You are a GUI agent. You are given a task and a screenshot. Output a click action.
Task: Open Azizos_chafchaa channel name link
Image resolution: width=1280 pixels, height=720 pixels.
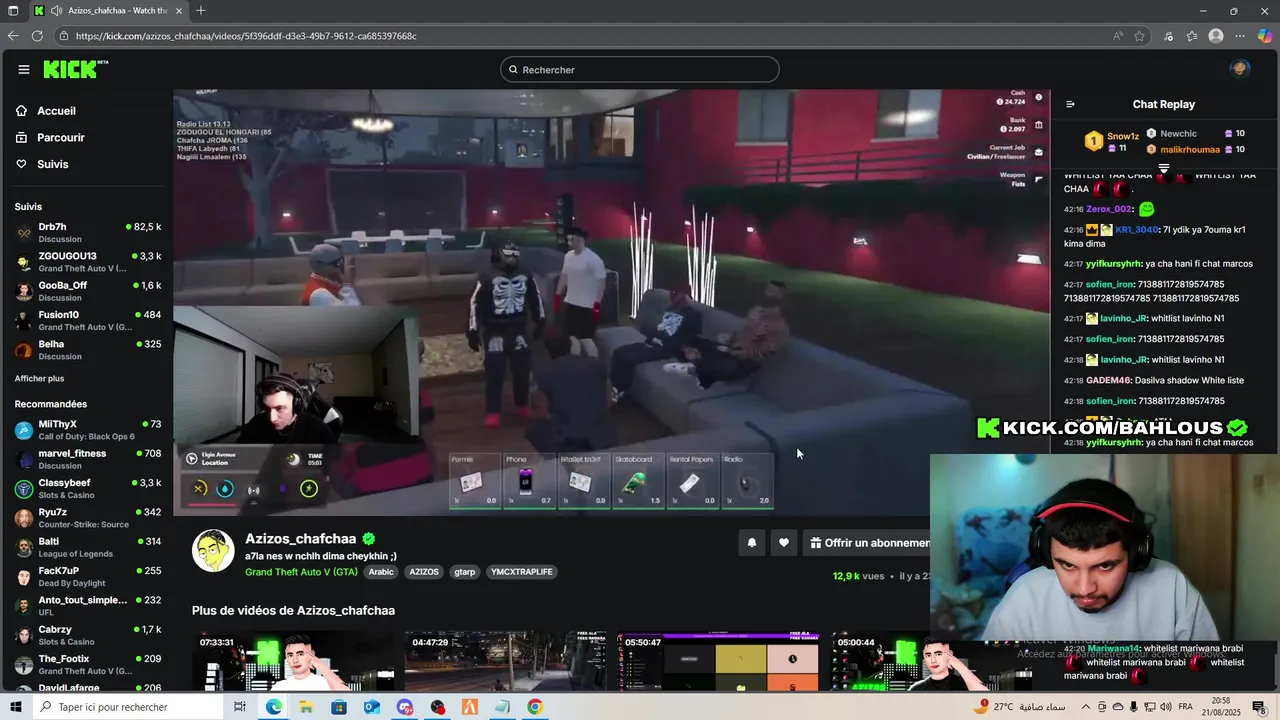coord(301,539)
